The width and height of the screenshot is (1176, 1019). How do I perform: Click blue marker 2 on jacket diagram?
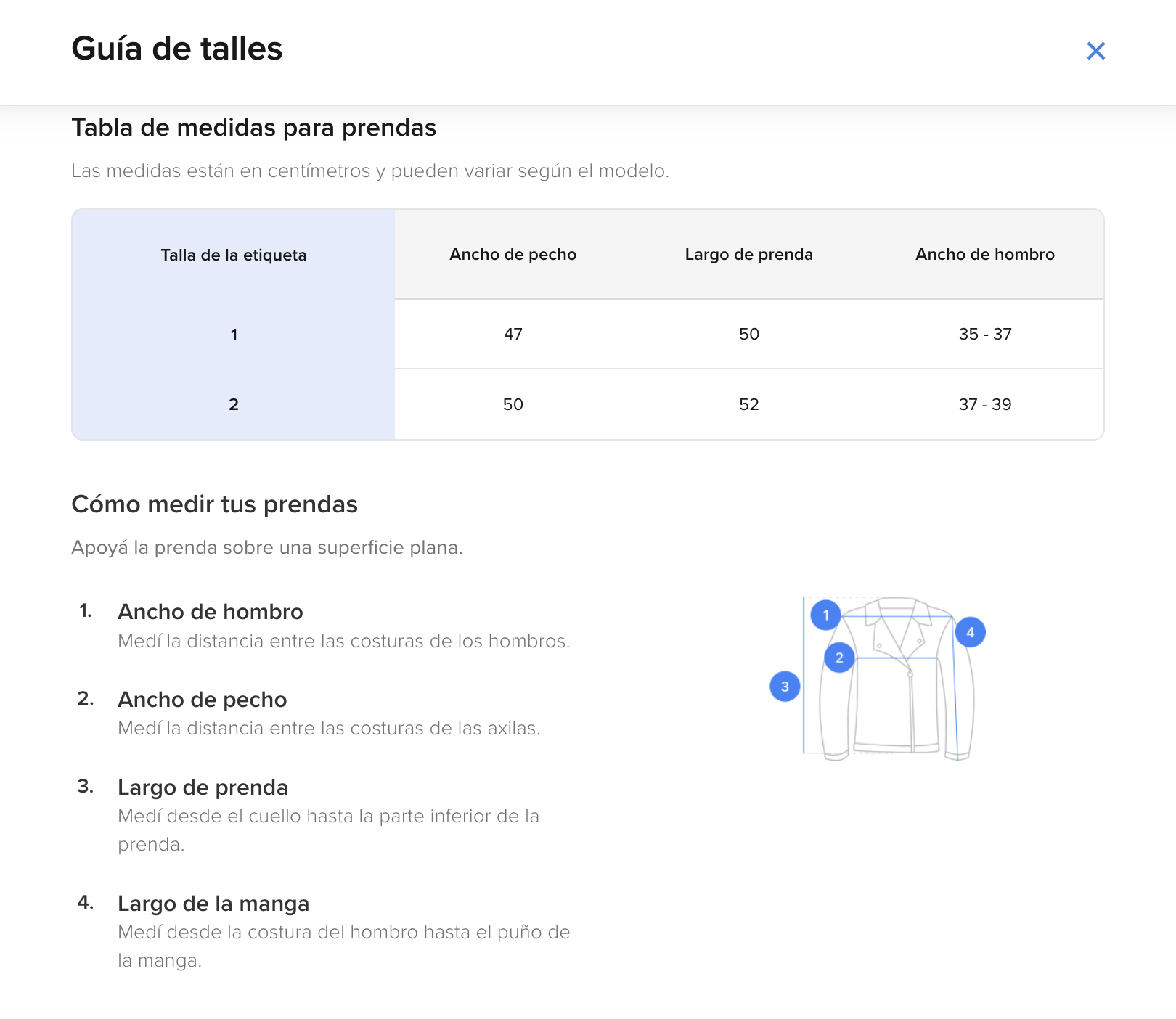pyautogui.click(x=839, y=658)
